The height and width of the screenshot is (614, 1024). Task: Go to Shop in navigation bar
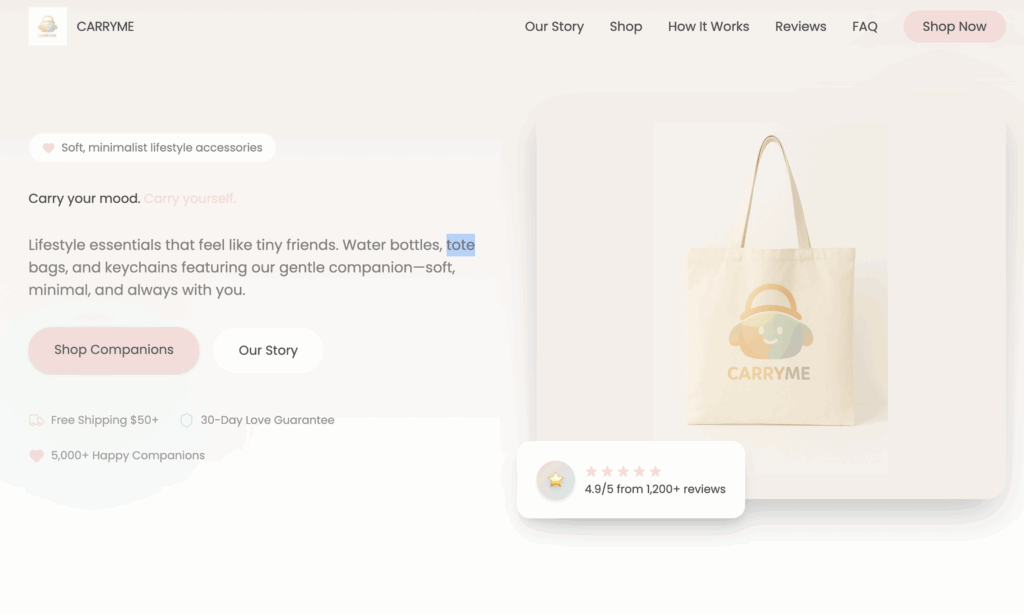coord(626,27)
